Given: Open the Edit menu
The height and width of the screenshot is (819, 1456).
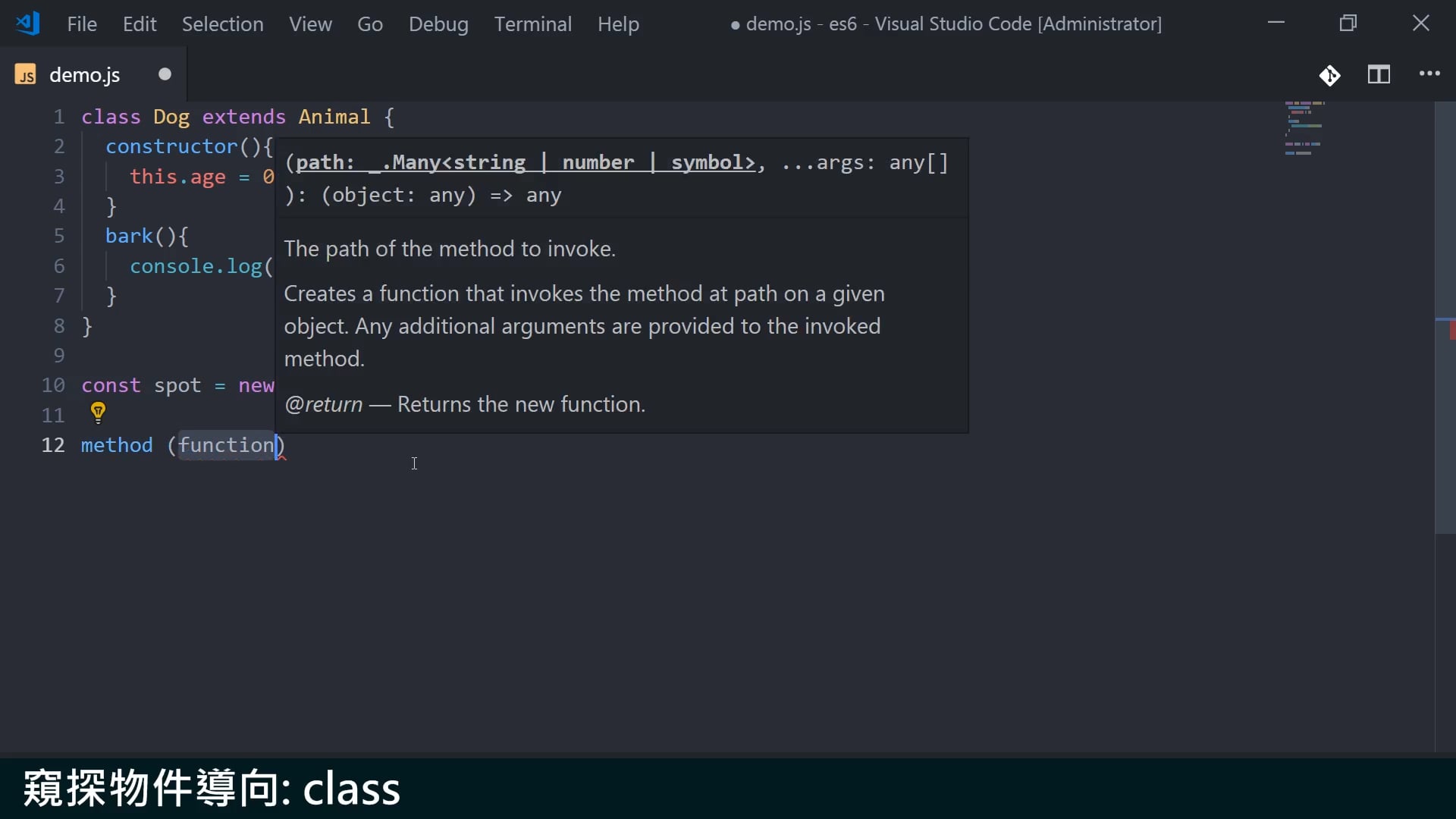Looking at the screenshot, I should (x=140, y=24).
